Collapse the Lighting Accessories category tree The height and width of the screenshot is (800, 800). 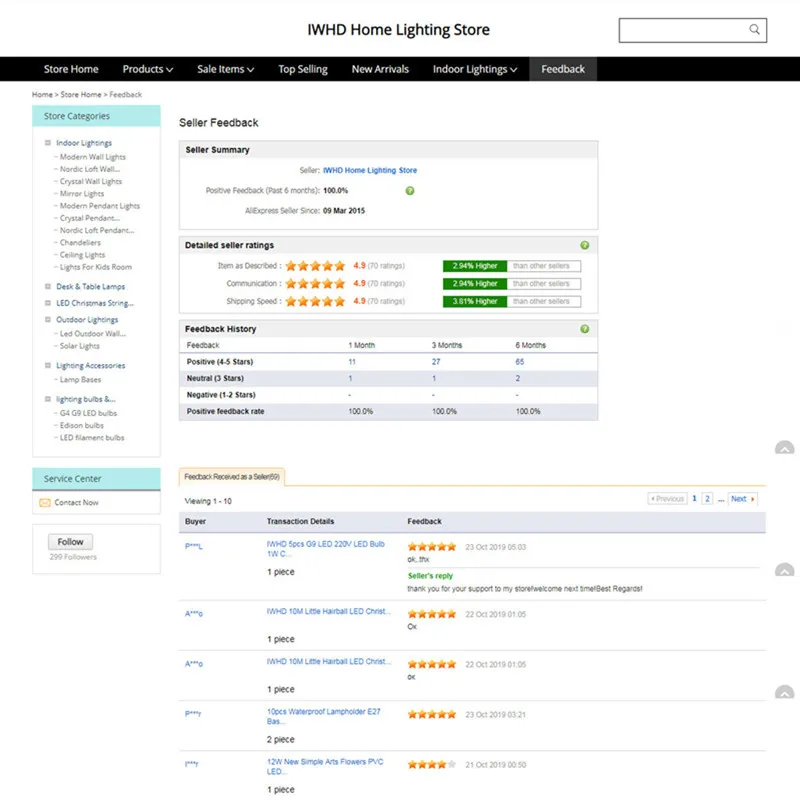point(48,365)
